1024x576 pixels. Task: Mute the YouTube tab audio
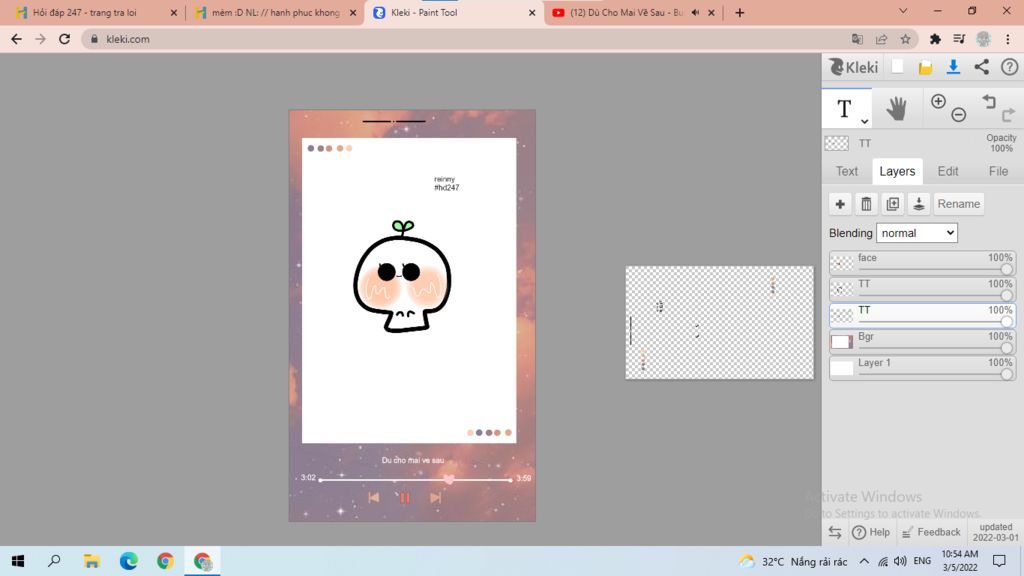click(696, 12)
